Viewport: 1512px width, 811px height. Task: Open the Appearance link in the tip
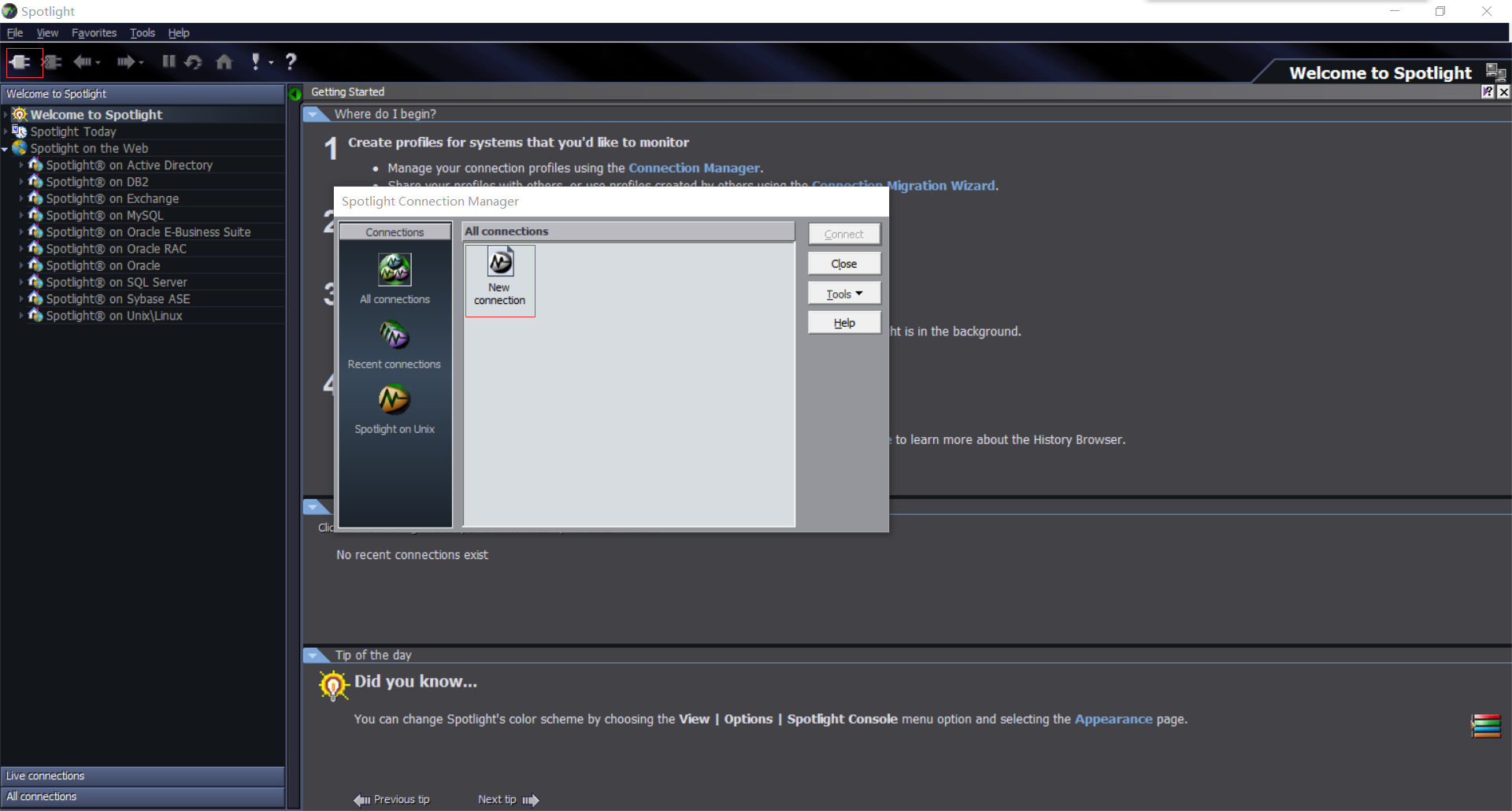[x=1114, y=719]
